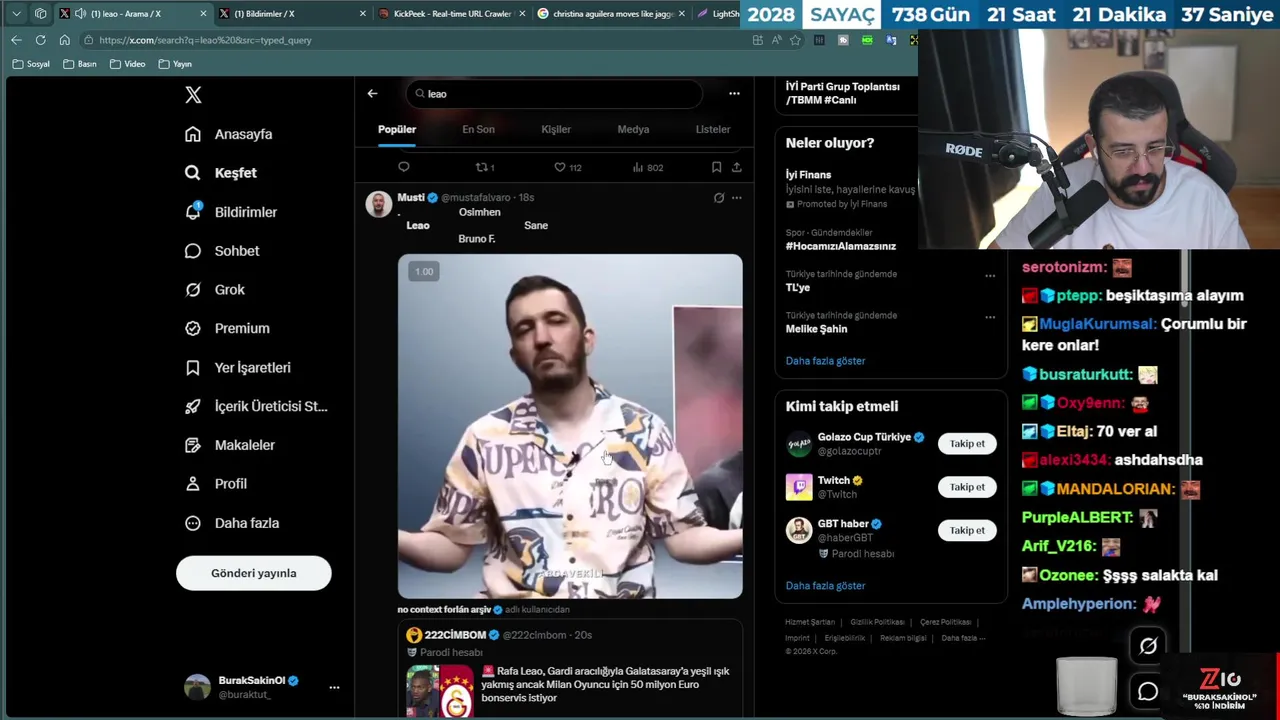
Task: Play Musti's video thumbnail
Action: pyautogui.click(x=570, y=426)
